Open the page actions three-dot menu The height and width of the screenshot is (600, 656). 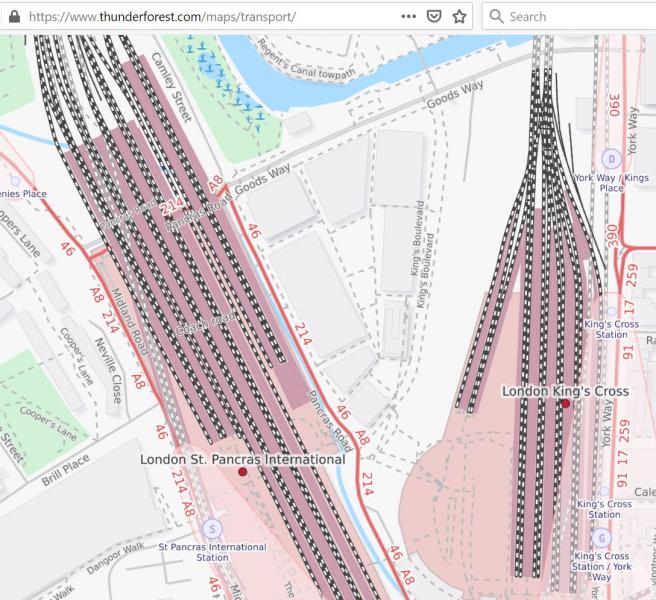pos(408,16)
